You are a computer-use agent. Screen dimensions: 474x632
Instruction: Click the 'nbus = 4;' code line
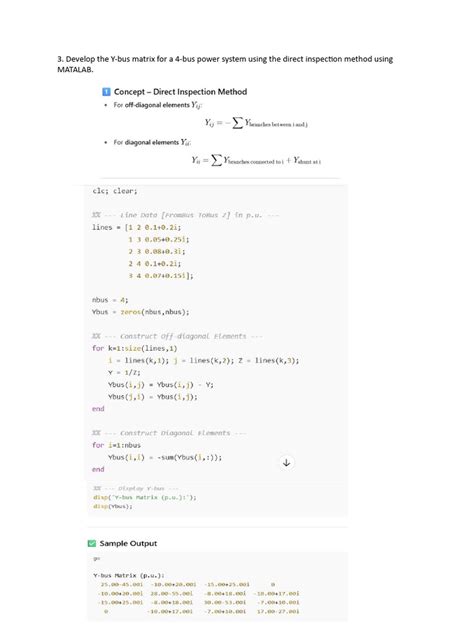click(x=110, y=300)
